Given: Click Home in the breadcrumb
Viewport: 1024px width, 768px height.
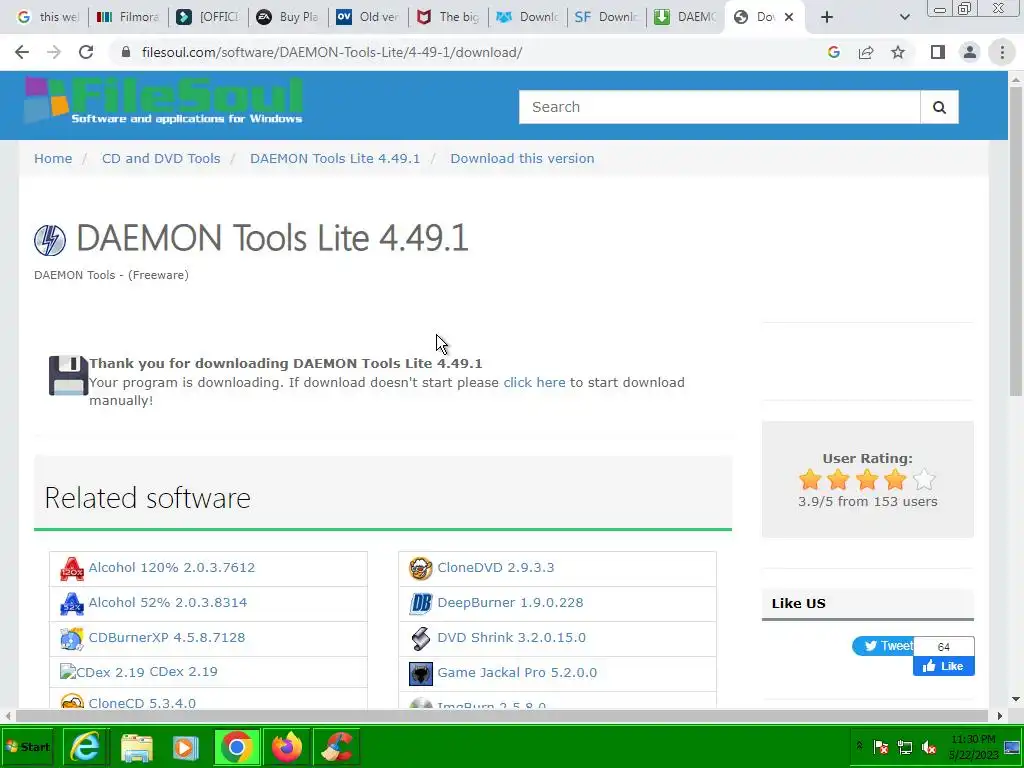Looking at the screenshot, I should (x=53, y=159).
